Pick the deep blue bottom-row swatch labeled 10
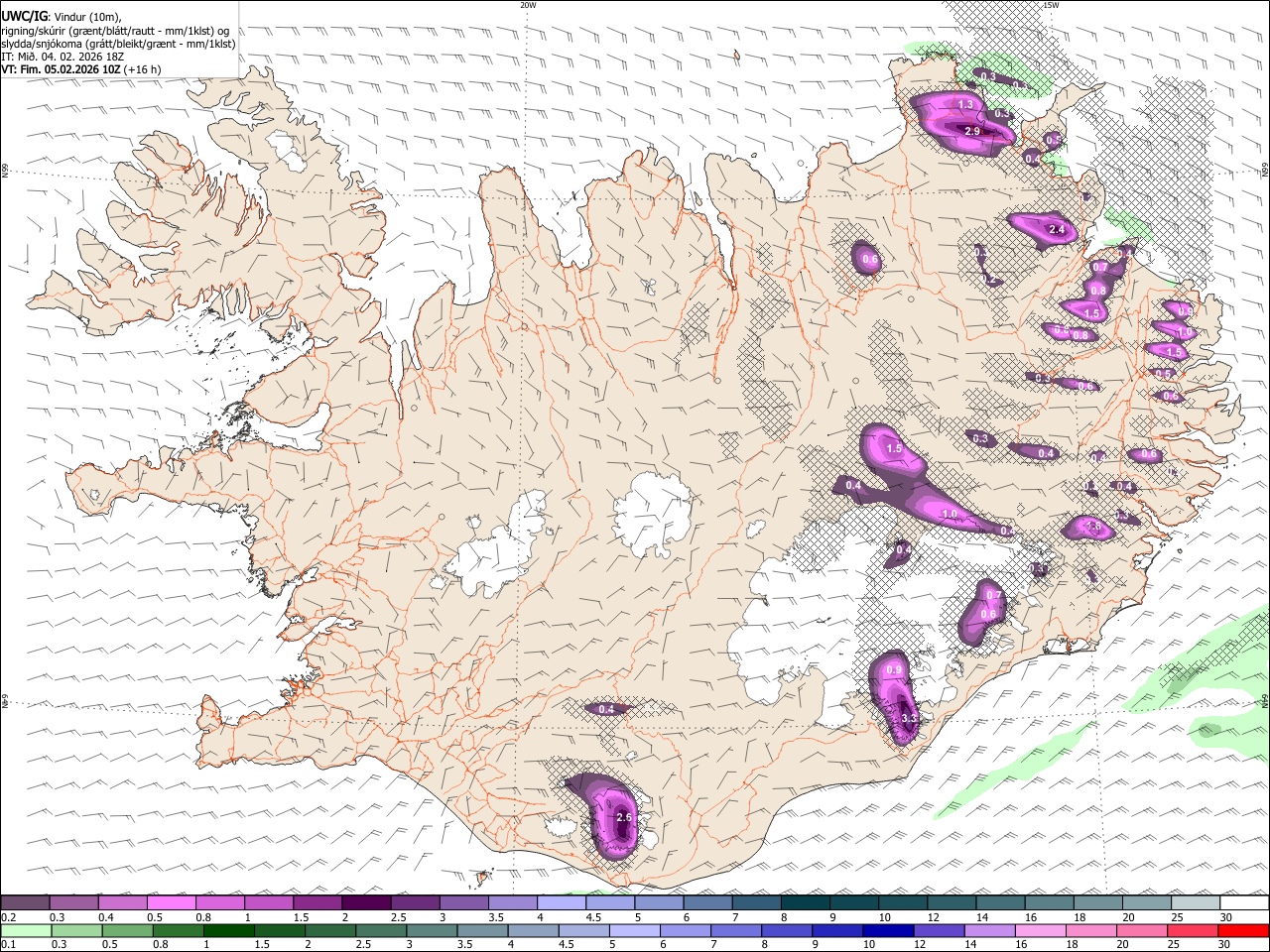1270x952 pixels. (887, 930)
